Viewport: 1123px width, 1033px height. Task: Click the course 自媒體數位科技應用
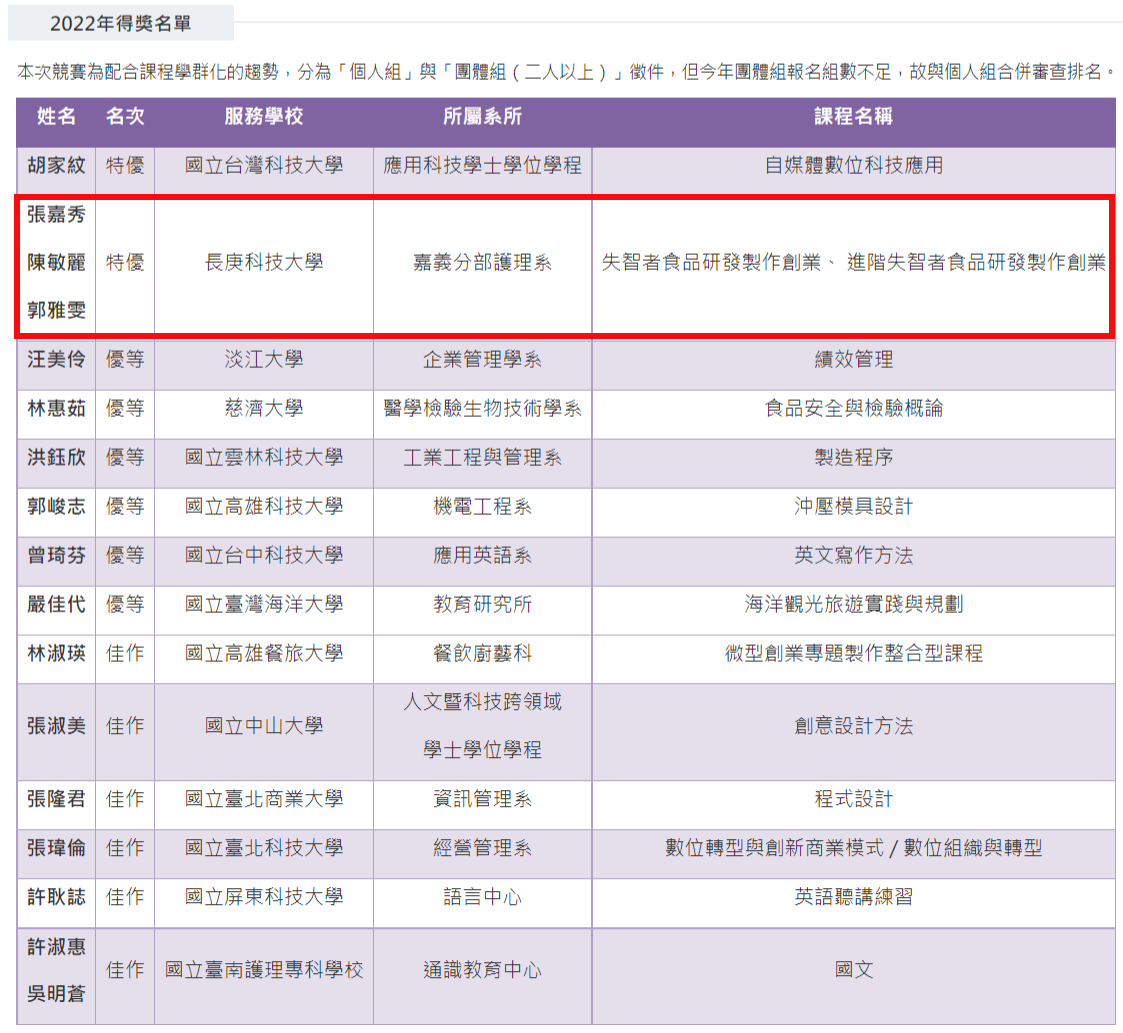(853, 165)
